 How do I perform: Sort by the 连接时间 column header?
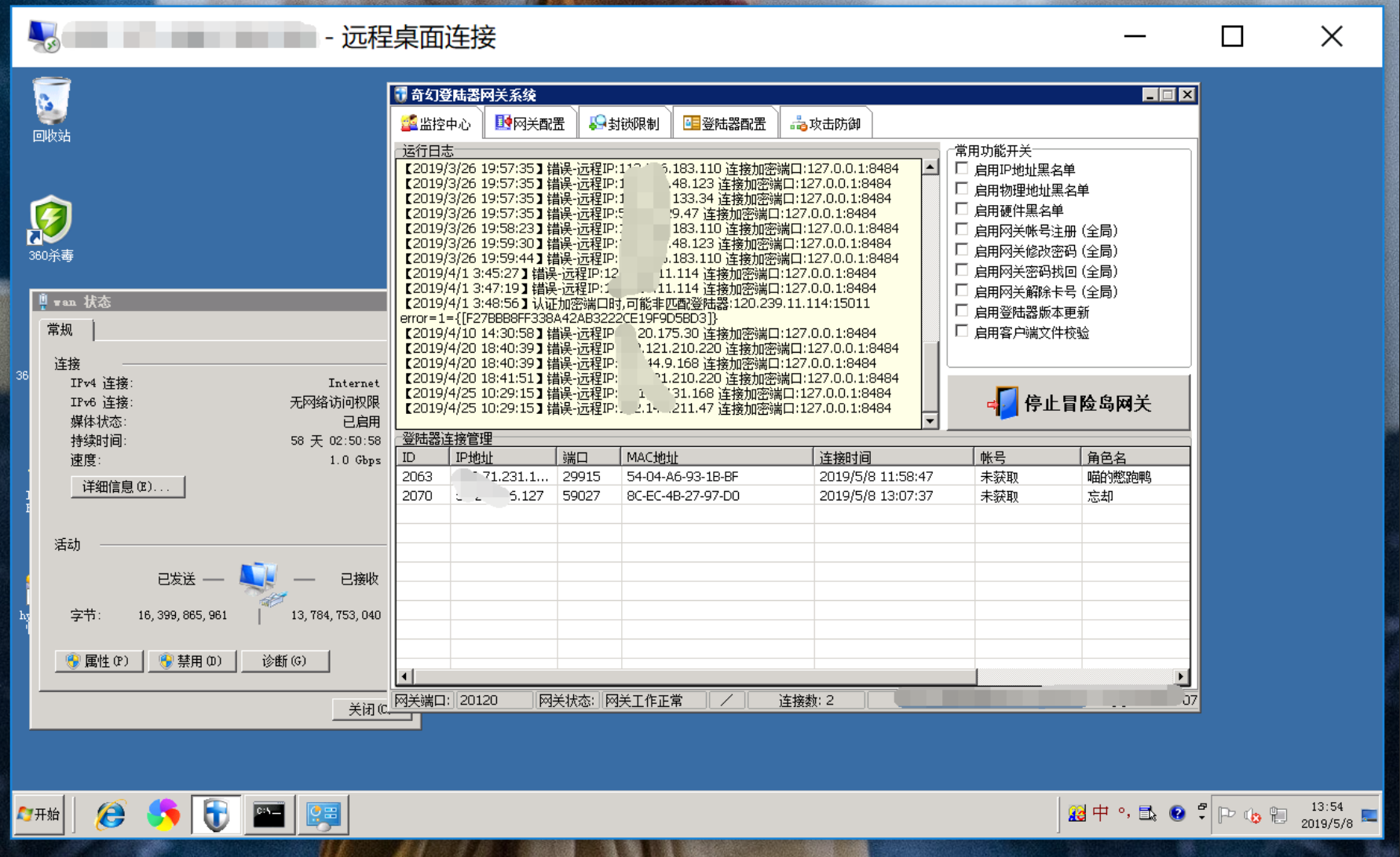tap(894, 456)
